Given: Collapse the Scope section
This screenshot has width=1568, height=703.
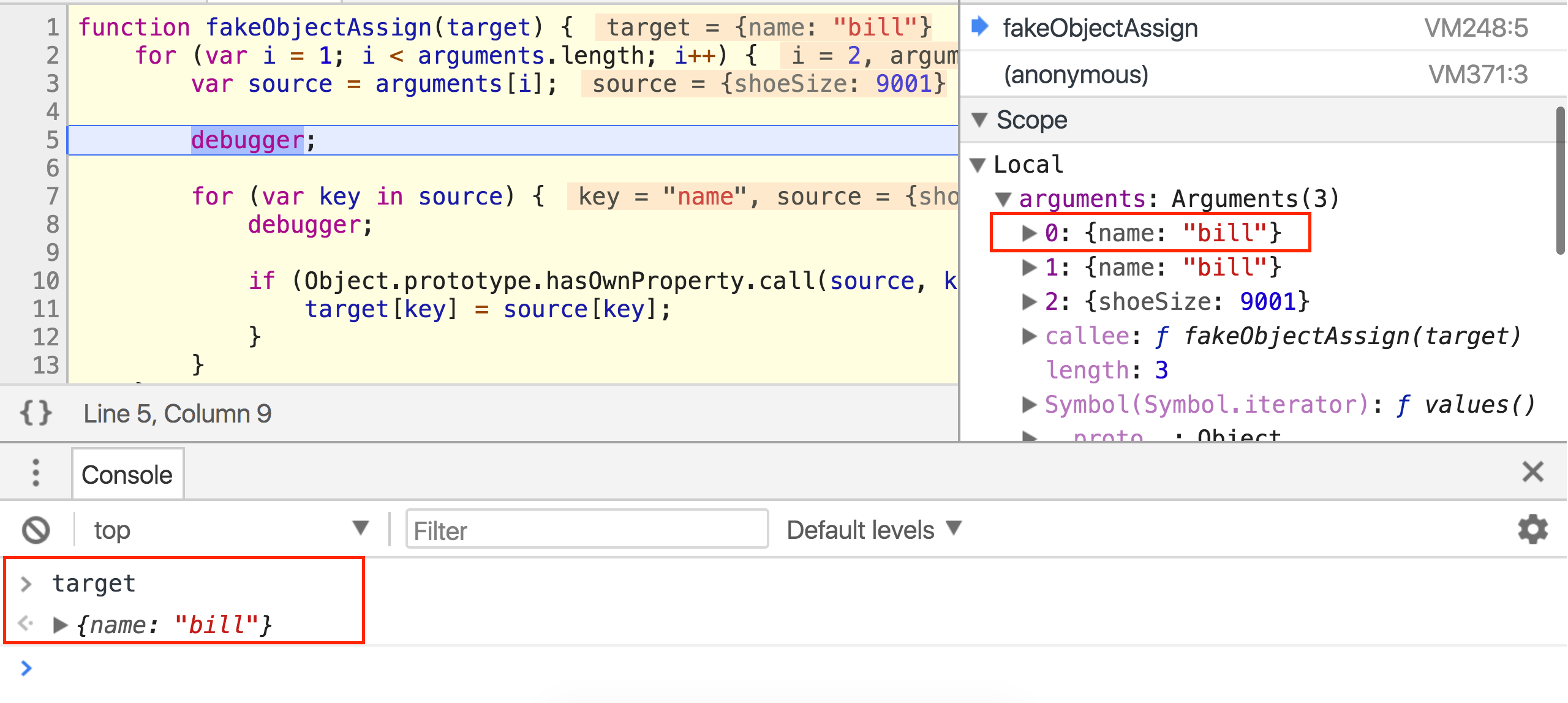Looking at the screenshot, I should 980,120.
